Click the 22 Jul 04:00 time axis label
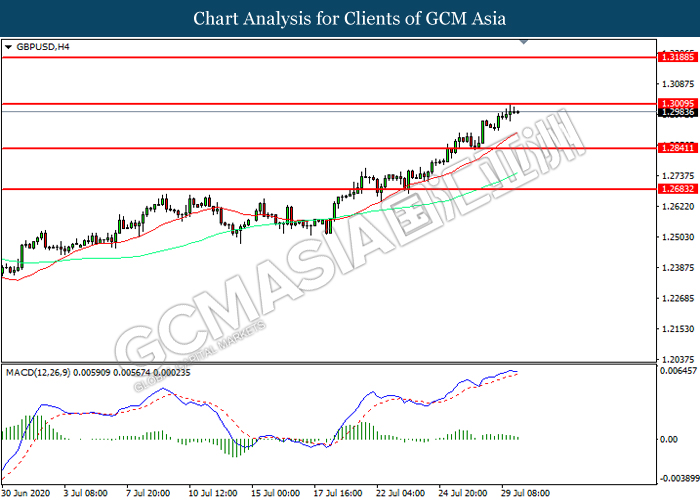700x500 pixels. click(x=399, y=493)
